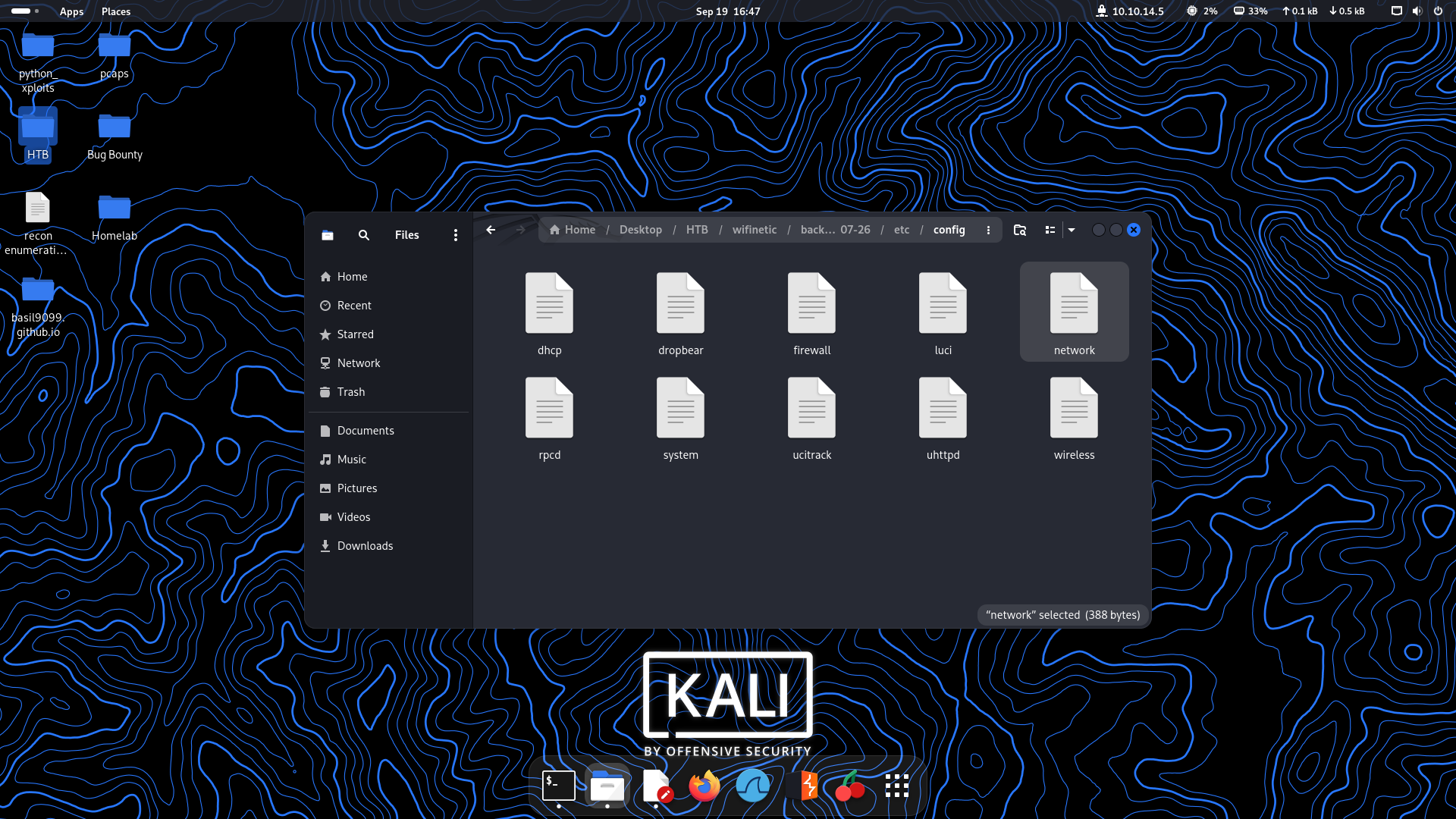The image size is (1456, 819).
Task: Open Downloads in the sidebar
Action: click(365, 546)
